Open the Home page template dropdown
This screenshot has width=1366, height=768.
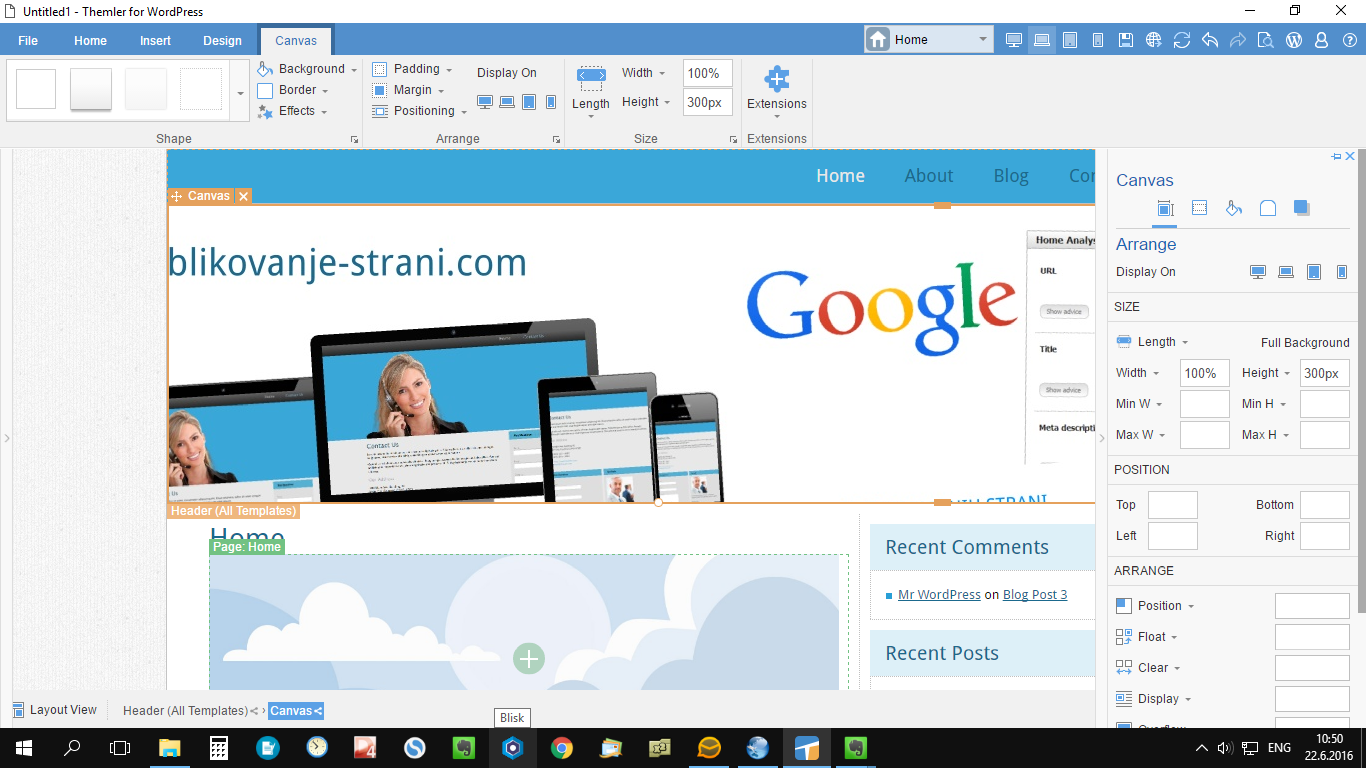point(928,40)
